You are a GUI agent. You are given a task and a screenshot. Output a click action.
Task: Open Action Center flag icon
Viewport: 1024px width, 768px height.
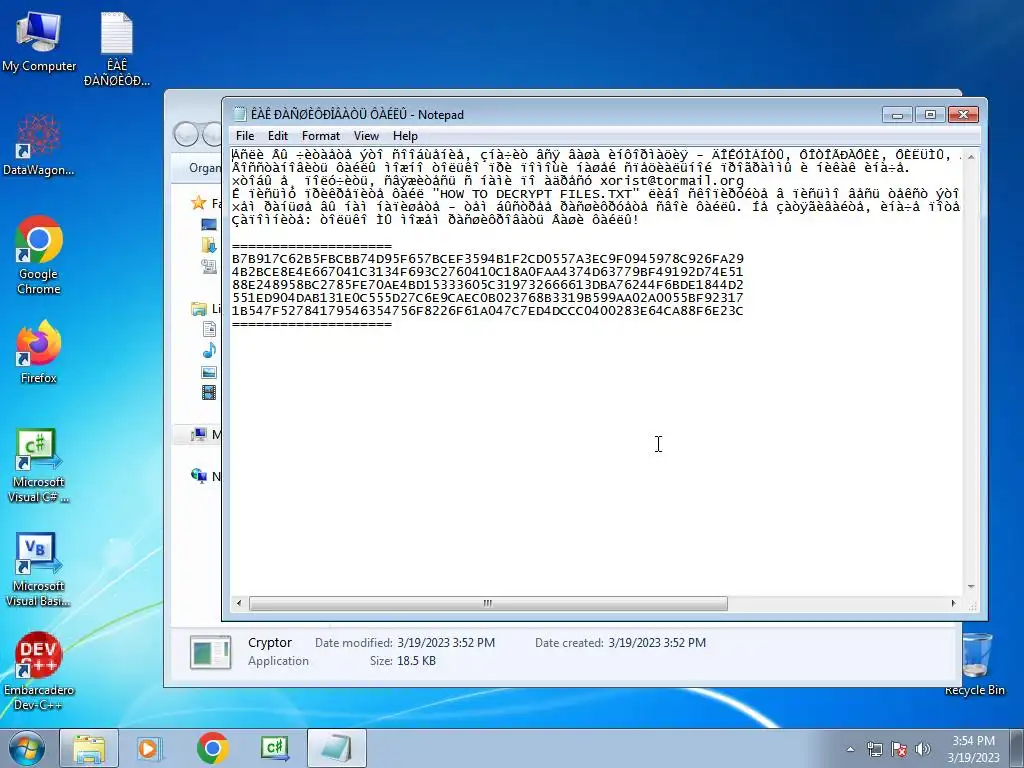pos(899,749)
